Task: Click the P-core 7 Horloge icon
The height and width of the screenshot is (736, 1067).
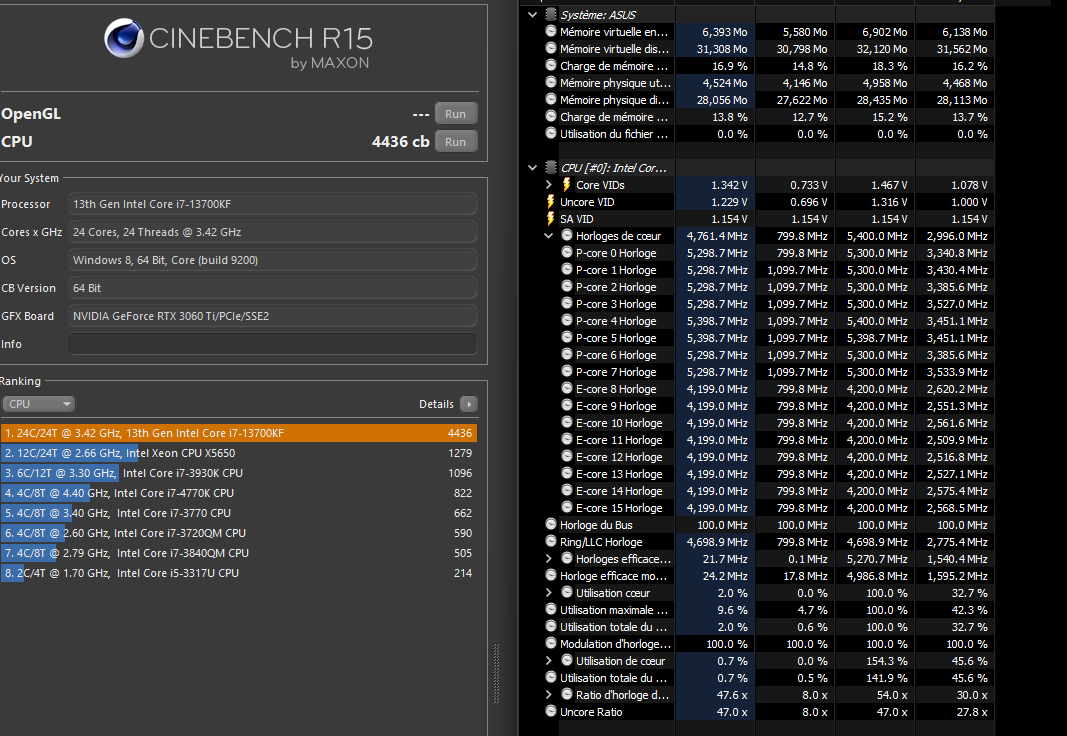Action: (567, 371)
